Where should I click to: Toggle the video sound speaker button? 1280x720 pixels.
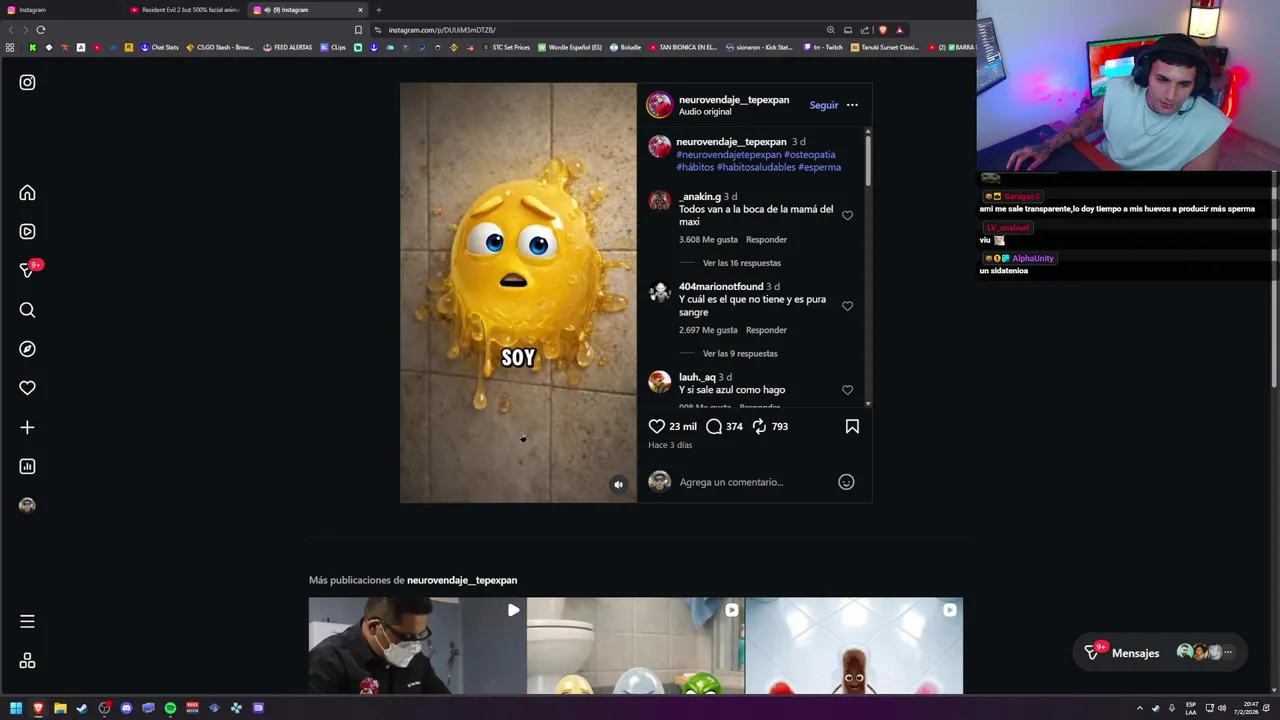click(618, 484)
